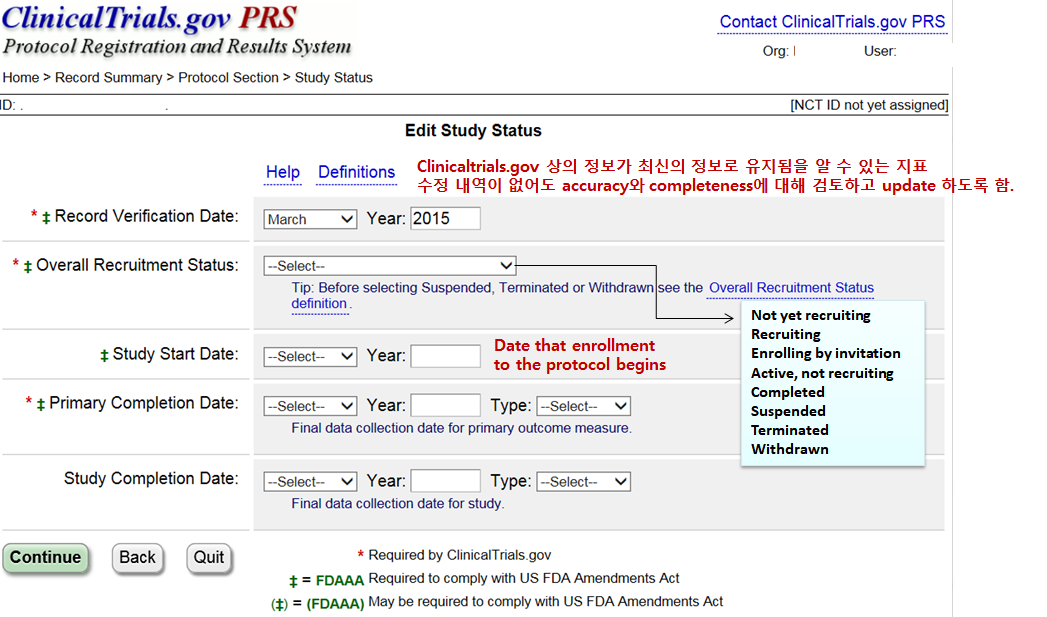Open Protocol Section breadcrumb link
This screenshot has width=1047, height=617.
click(x=228, y=77)
